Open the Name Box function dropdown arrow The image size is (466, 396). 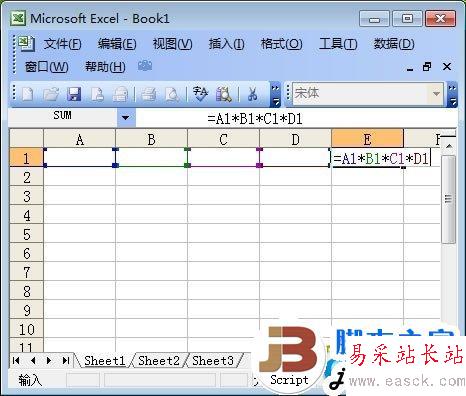[126, 117]
